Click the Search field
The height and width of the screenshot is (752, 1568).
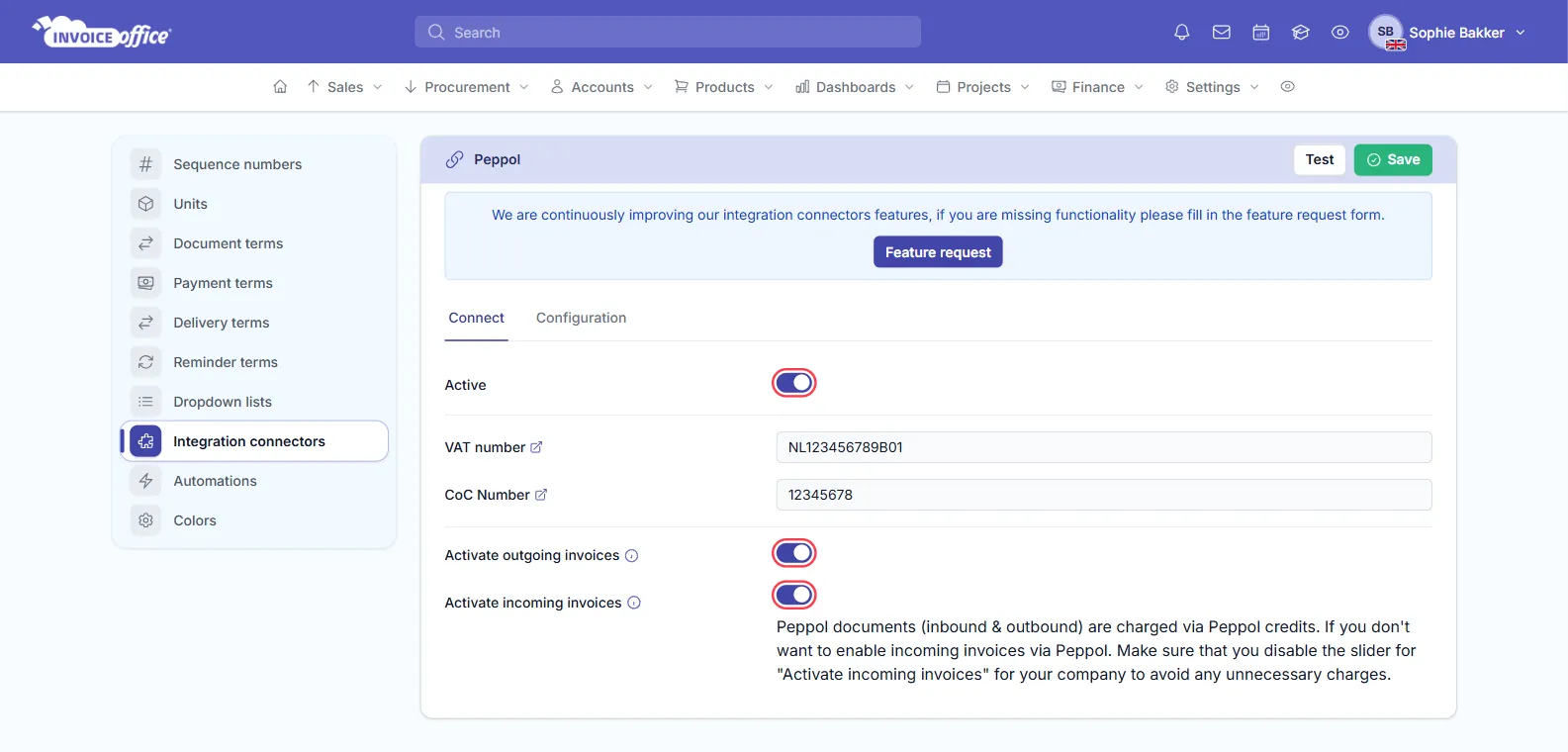coord(668,32)
